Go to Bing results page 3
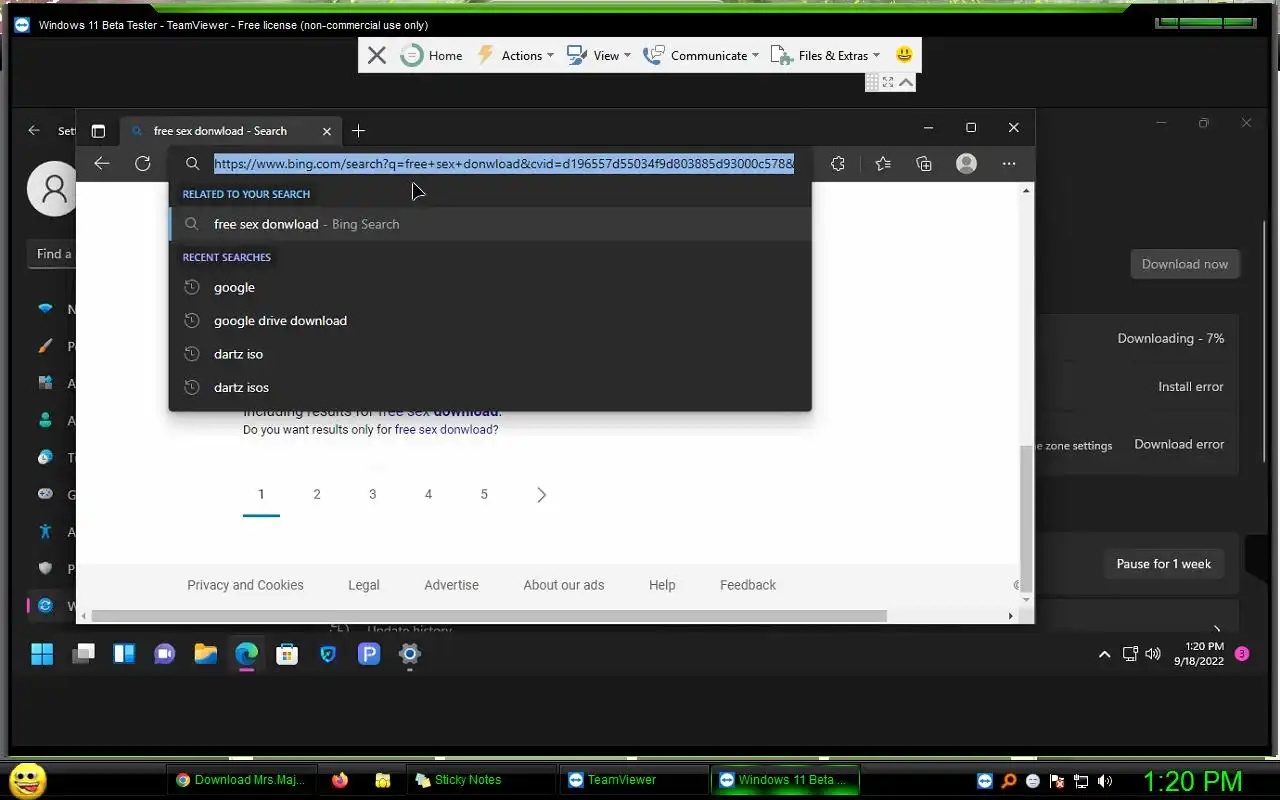1280x800 pixels. click(373, 494)
